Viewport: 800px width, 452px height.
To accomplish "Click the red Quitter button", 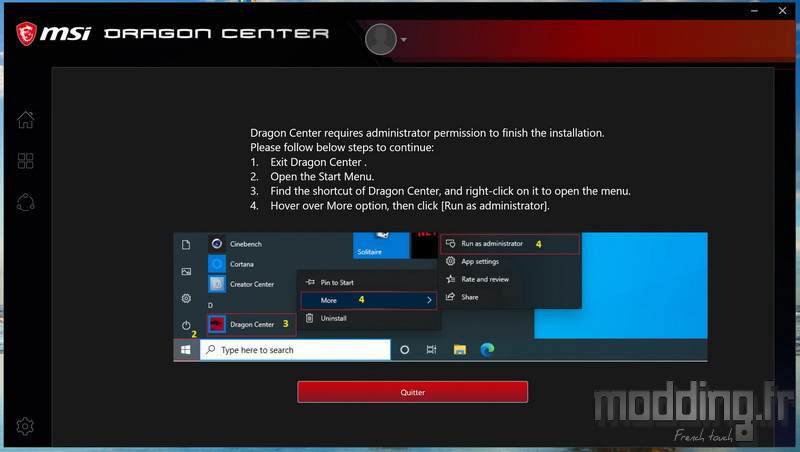I will pyautogui.click(x=412, y=392).
